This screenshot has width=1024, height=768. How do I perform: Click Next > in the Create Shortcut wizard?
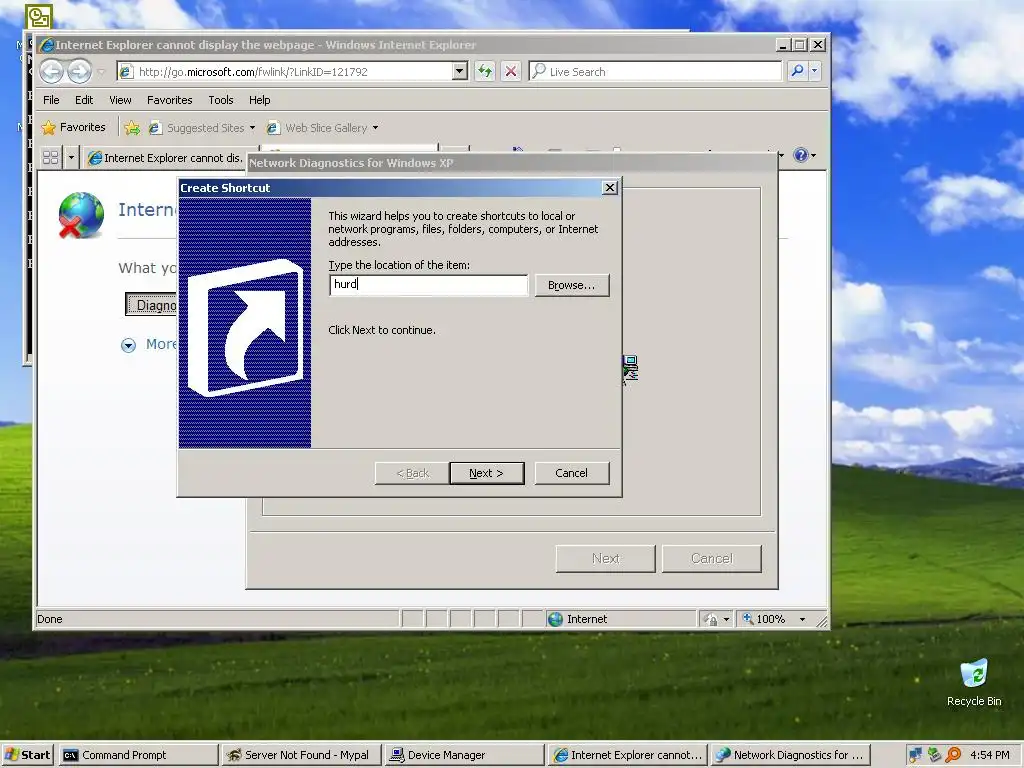[x=487, y=473]
